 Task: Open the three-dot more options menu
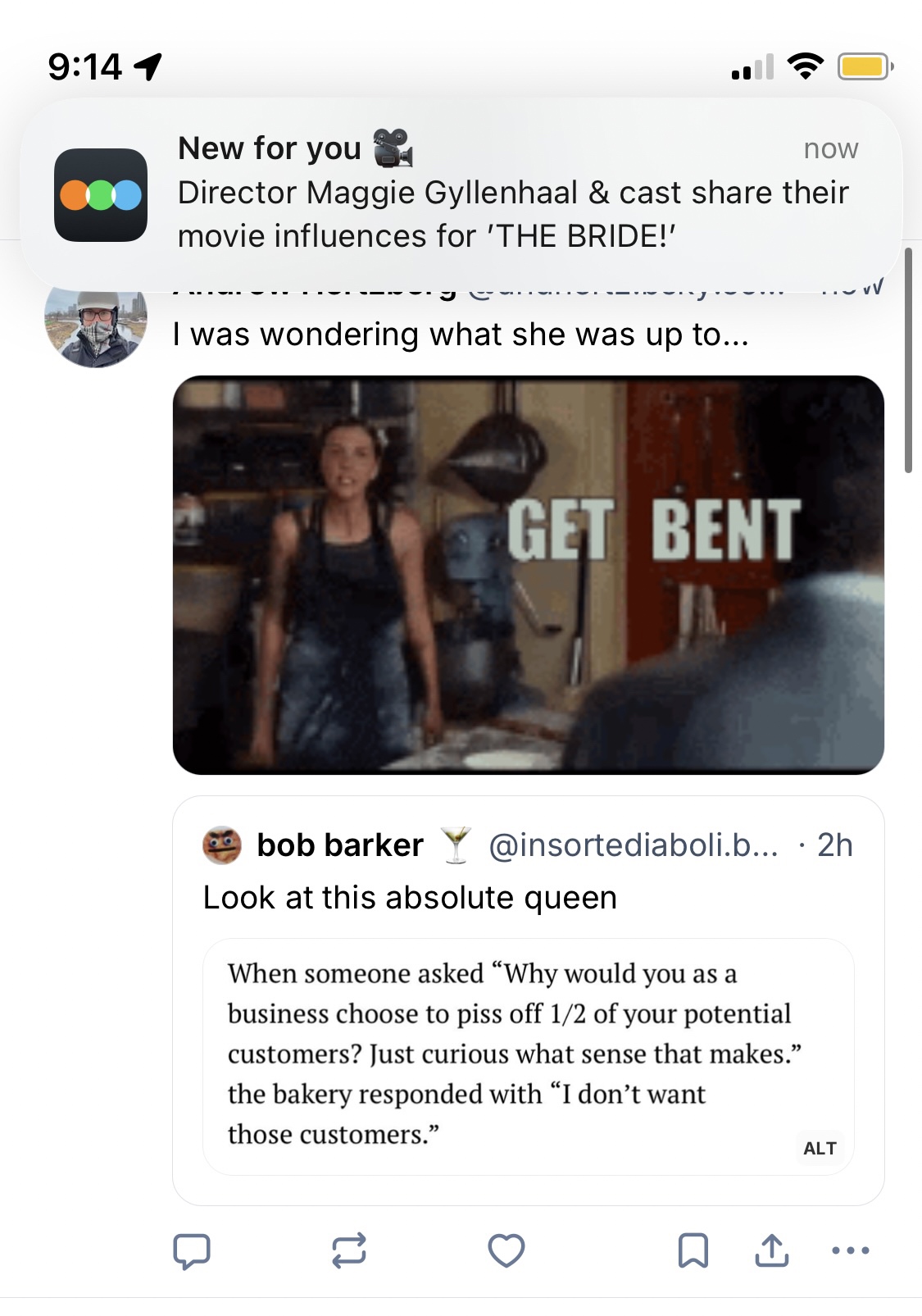(851, 1251)
